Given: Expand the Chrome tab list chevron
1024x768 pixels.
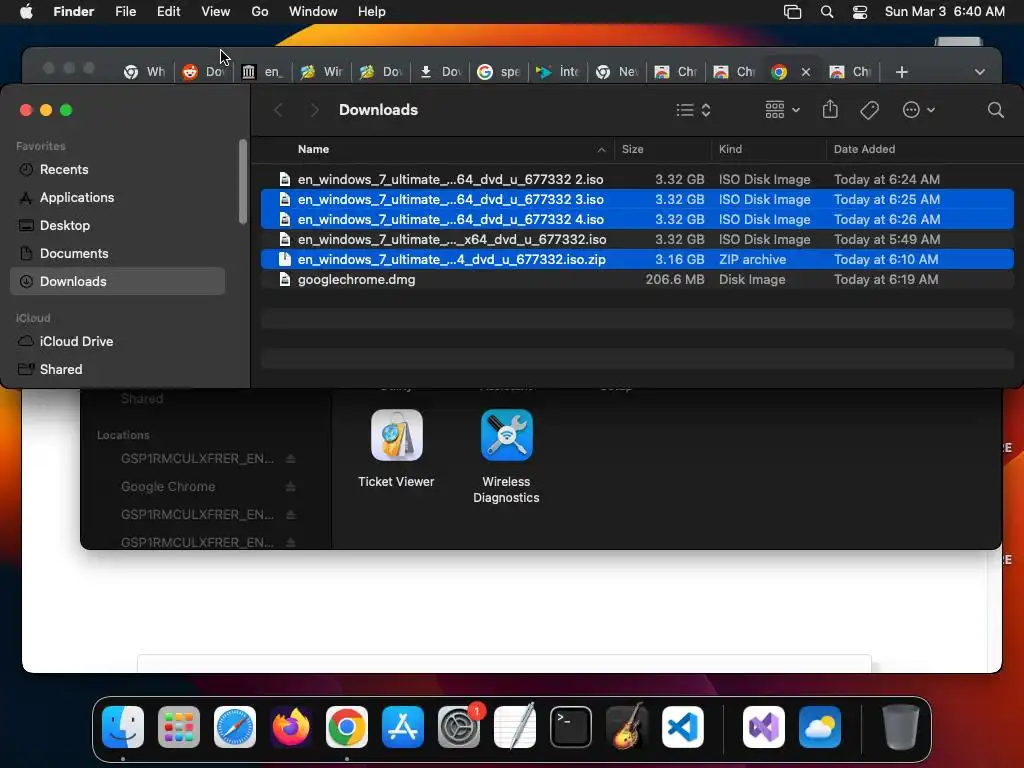Looking at the screenshot, I should 980,72.
